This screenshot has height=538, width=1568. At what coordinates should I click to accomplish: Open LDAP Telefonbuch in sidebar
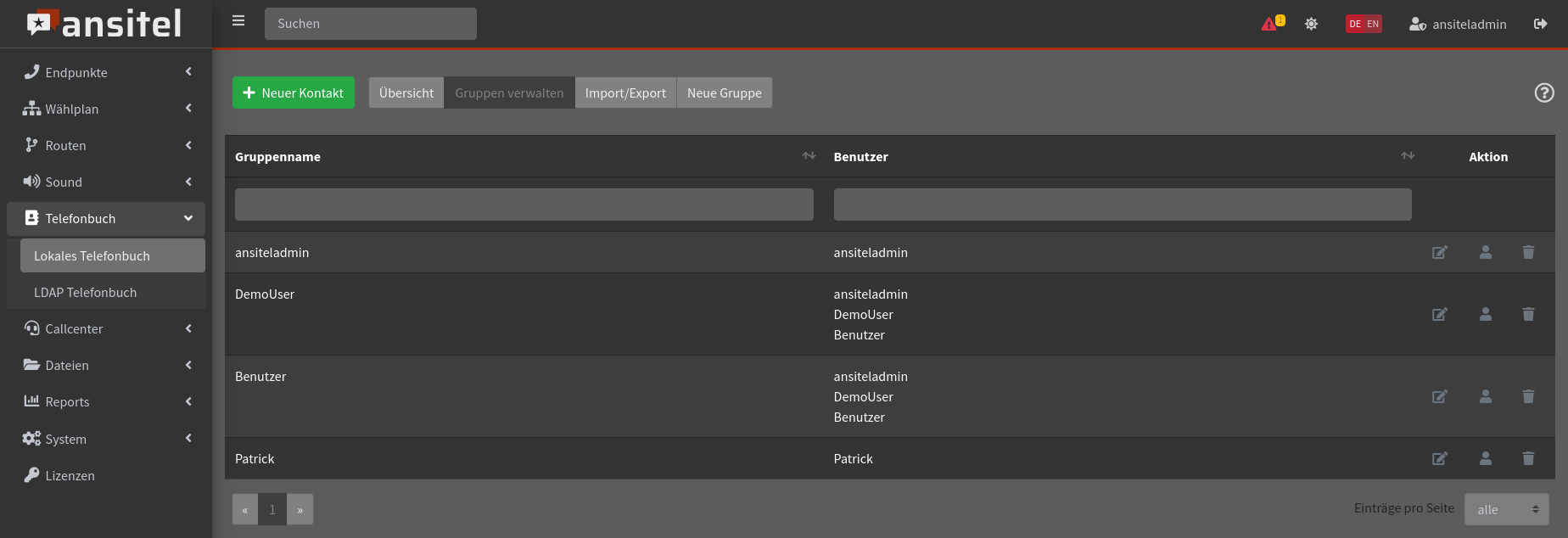coord(85,292)
